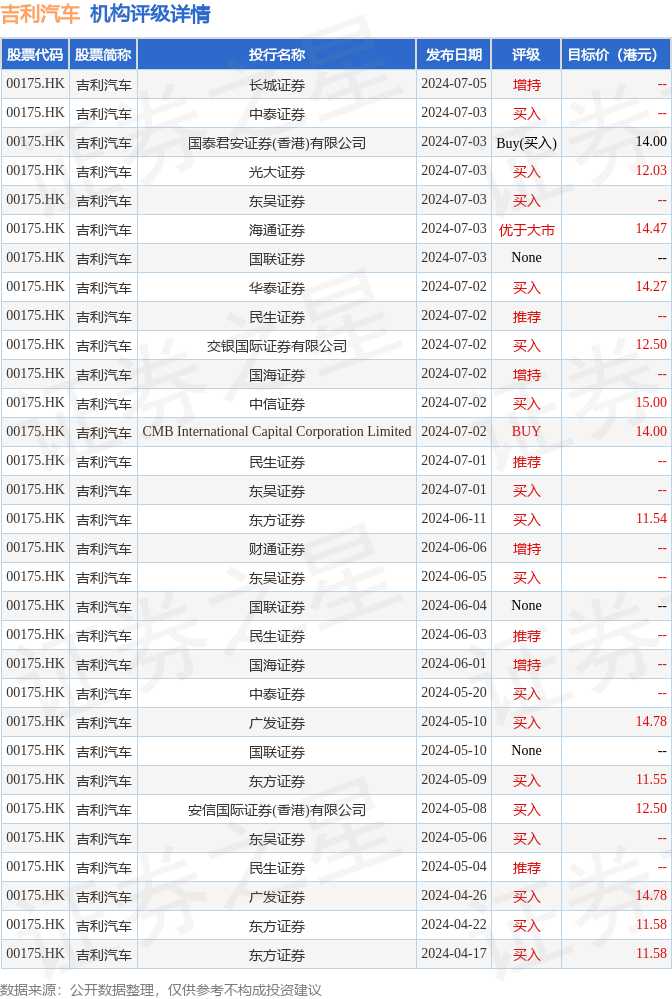Select the 评级 column header
This screenshot has width=672, height=999.
coord(526,55)
